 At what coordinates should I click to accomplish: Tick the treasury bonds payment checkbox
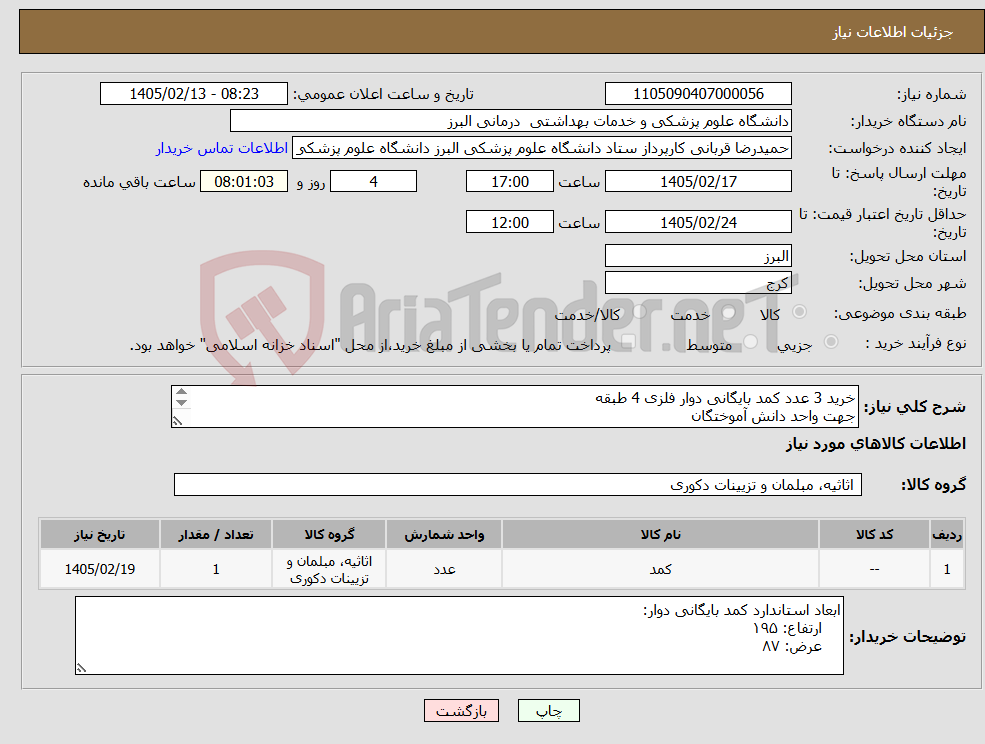click(x=629, y=342)
